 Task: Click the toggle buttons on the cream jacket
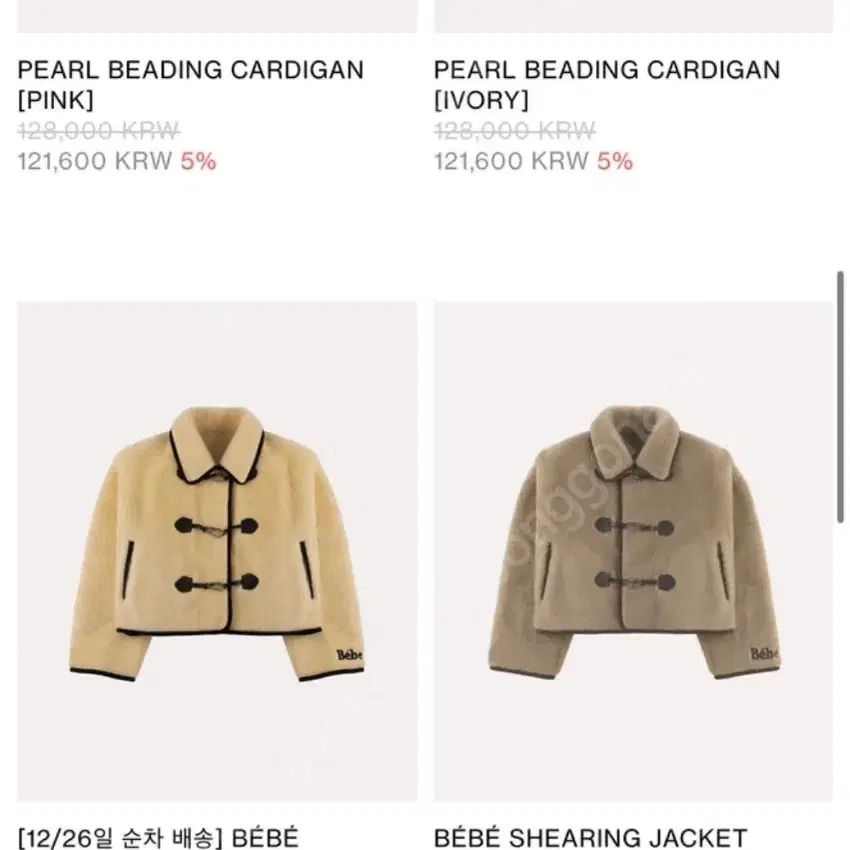[216, 554]
